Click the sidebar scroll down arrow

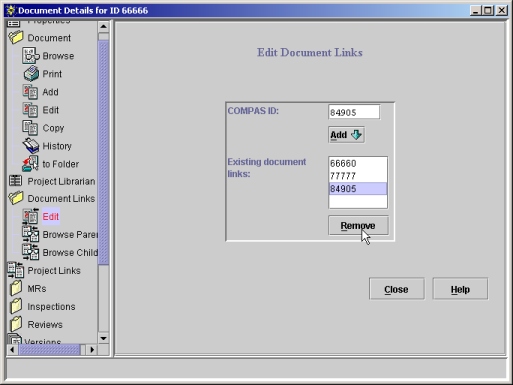coord(103,339)
